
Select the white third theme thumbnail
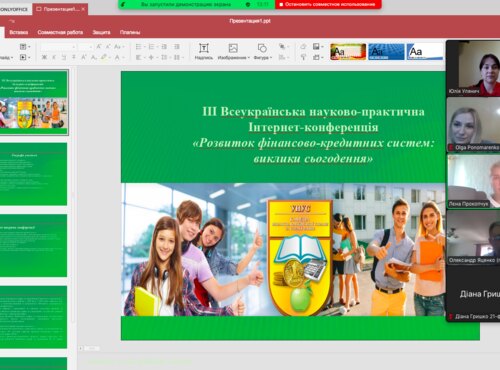point(425,52)
